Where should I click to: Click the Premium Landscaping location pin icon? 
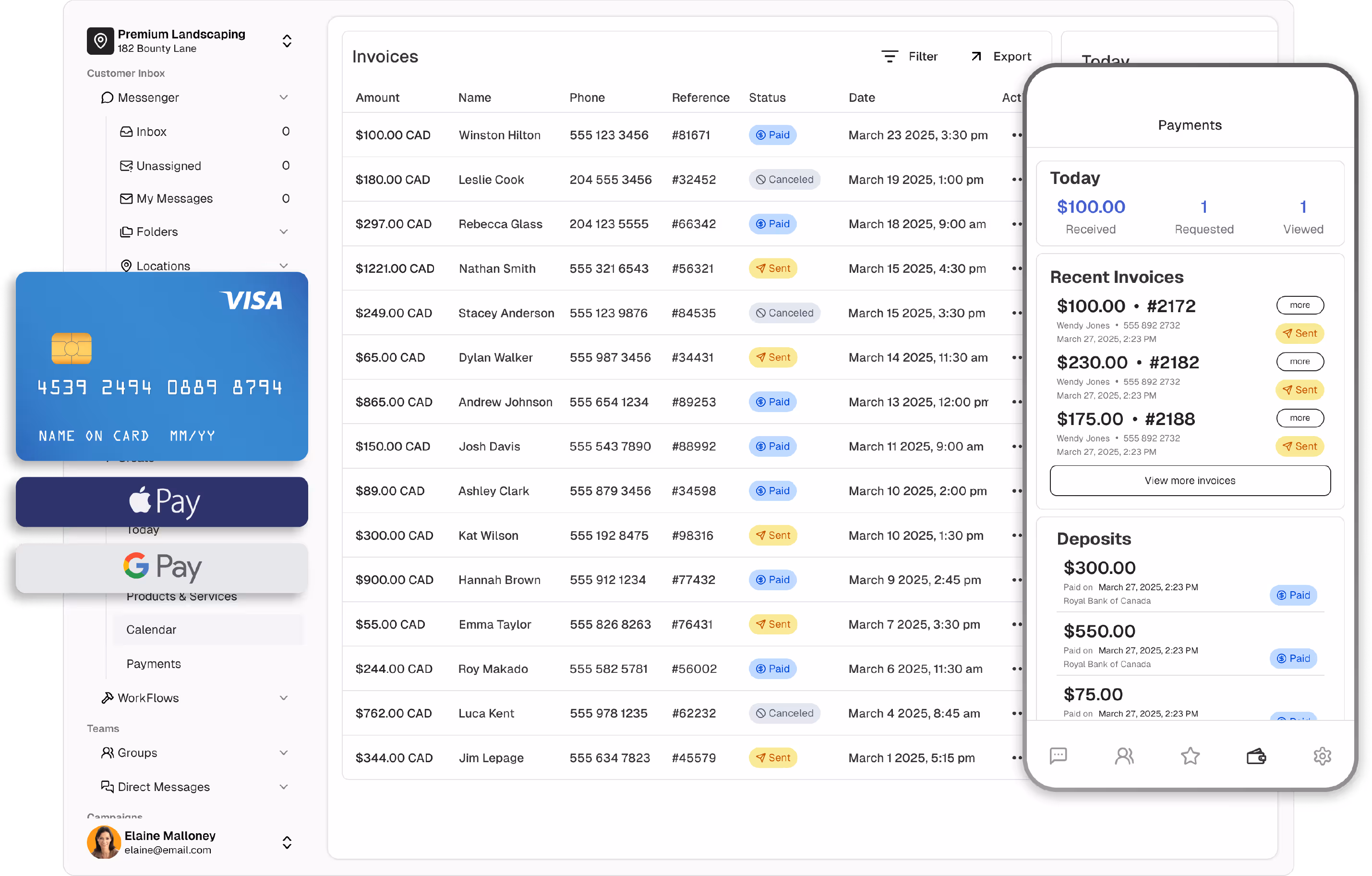pos(100,41)
